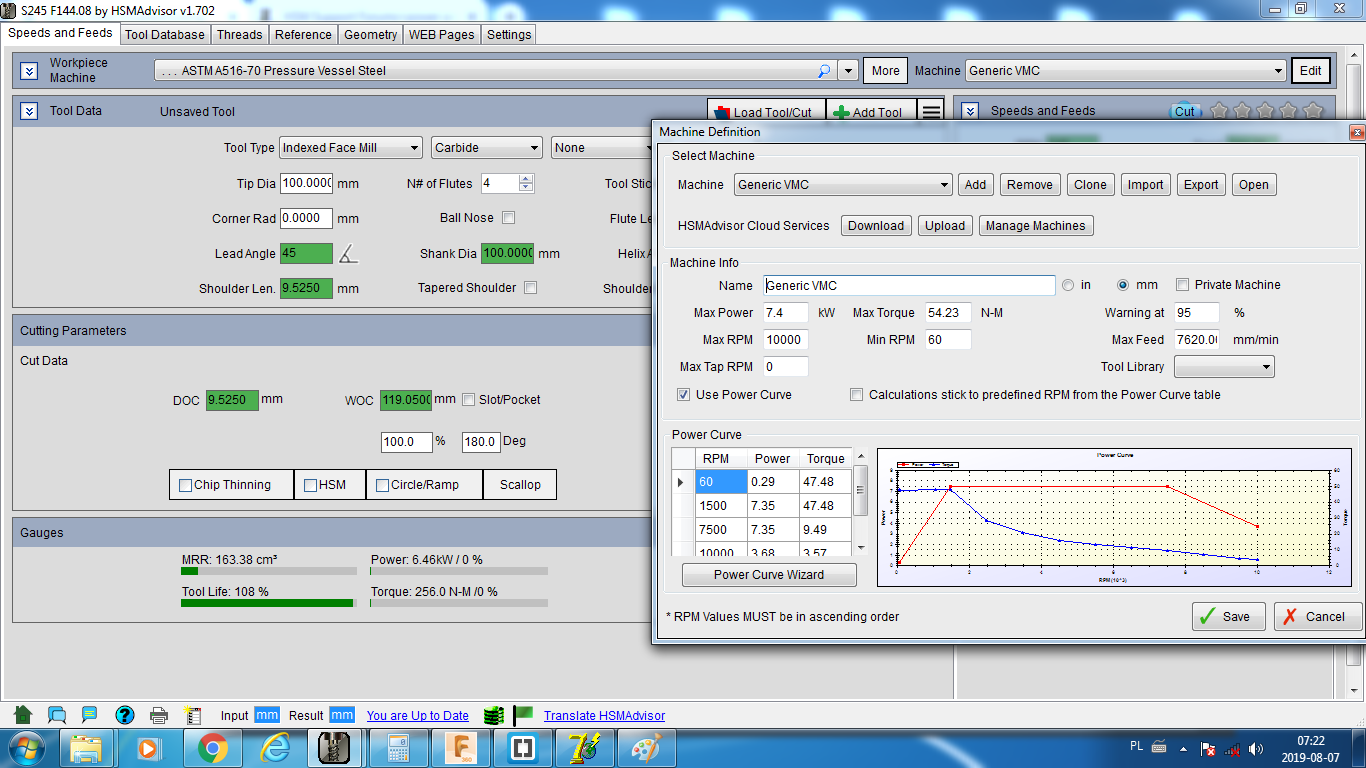1366x768 pixels.
Task: Open Fusion 360 from the taskbar
Action: pos(463,748)
